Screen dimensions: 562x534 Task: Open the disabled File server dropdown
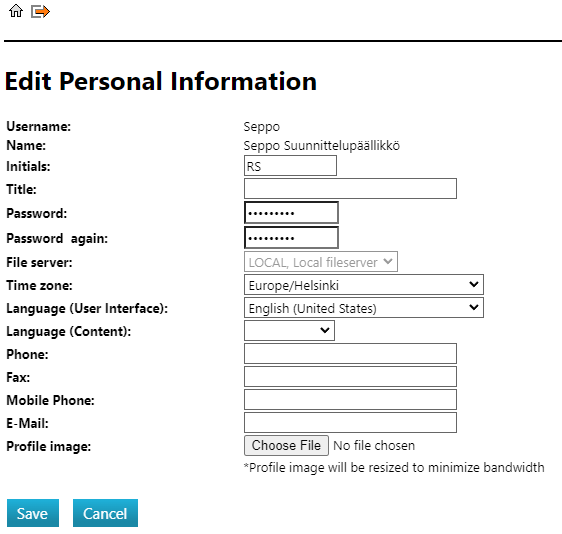coord(321,262)
